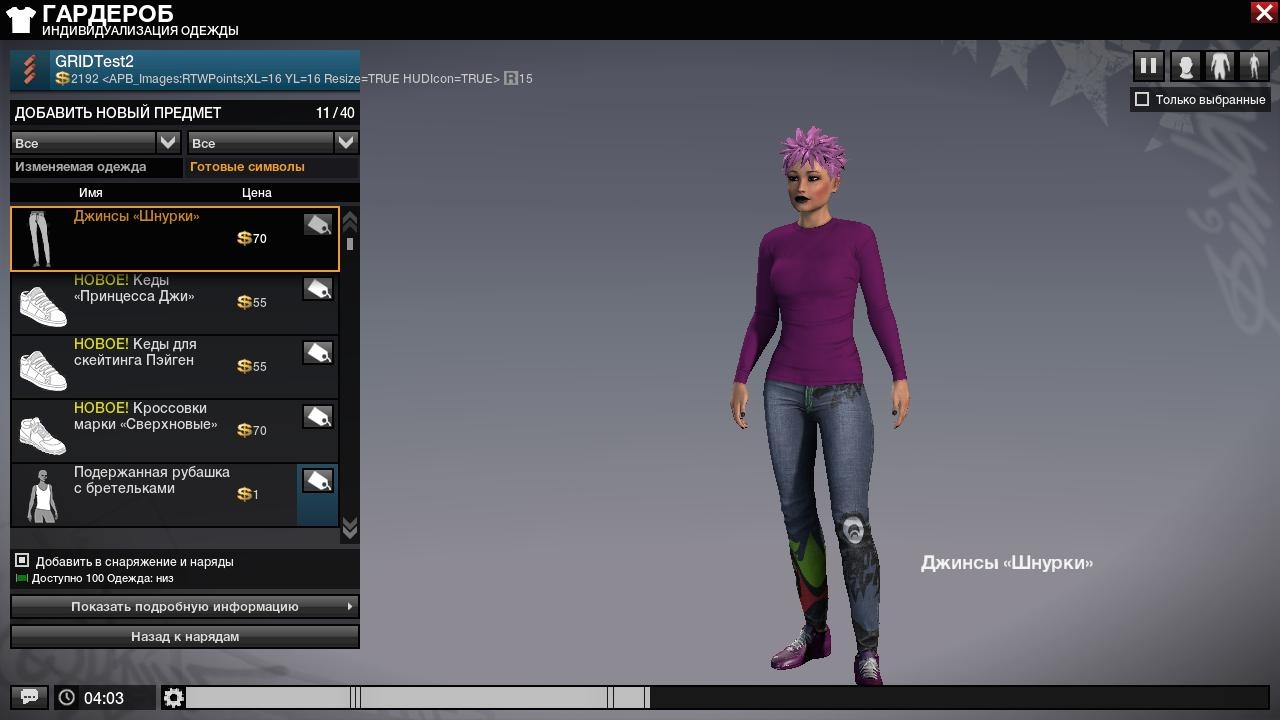Sort list by 'Имя' column

click(91, 192)
